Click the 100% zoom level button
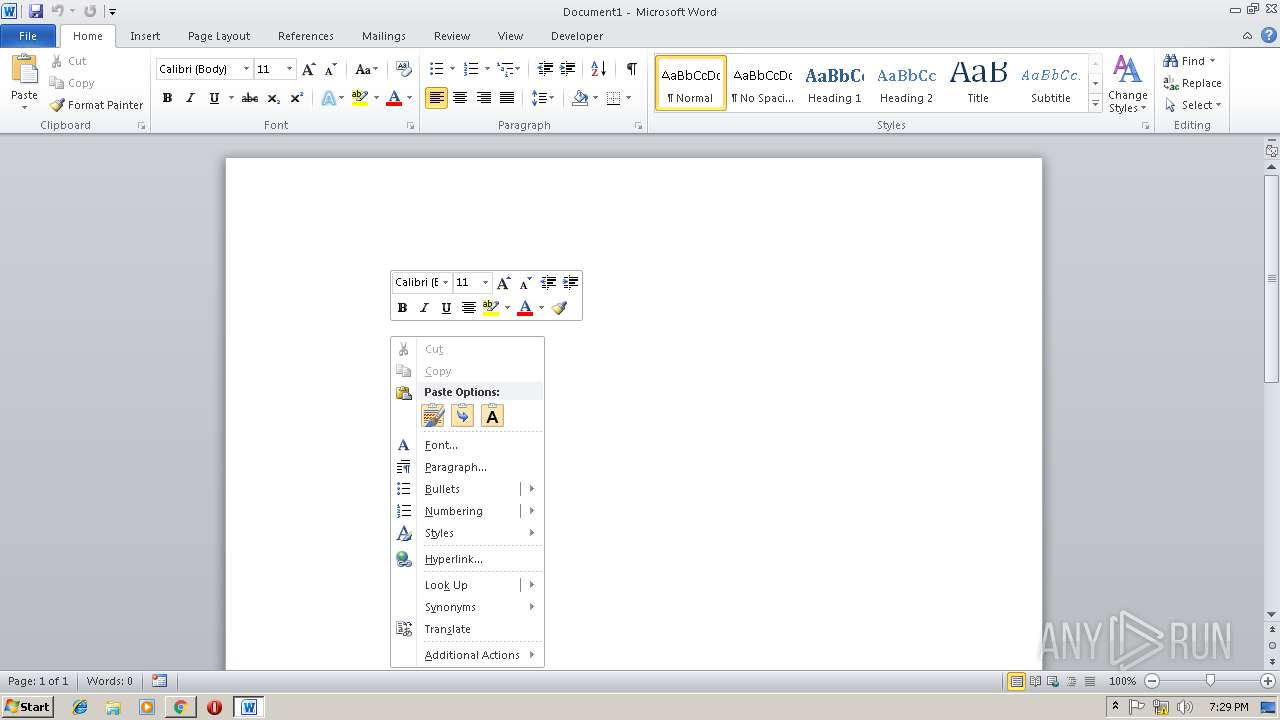Viewport: 1280px width, 720px height. click(1122, 681)
